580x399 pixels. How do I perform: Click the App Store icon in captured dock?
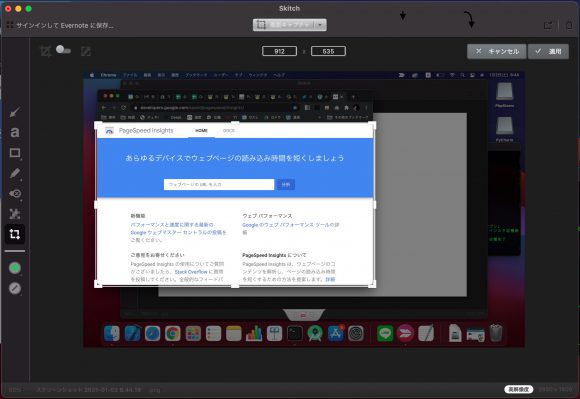(335, 334)
